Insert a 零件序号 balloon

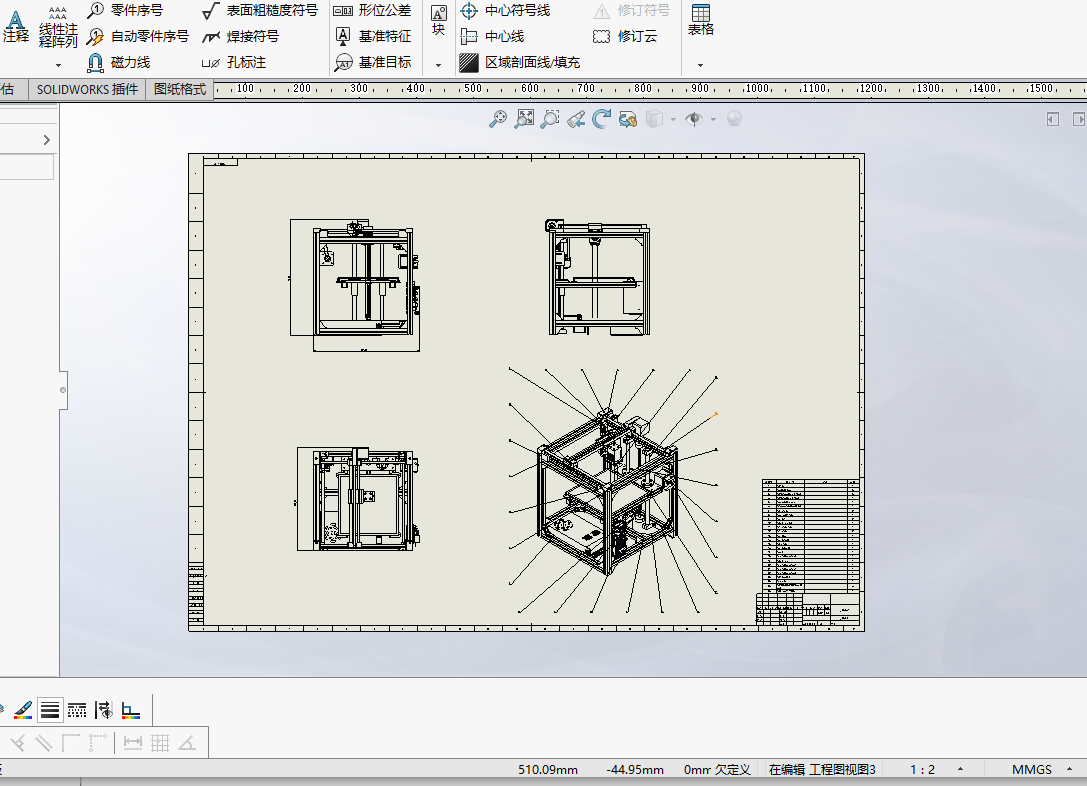tap(125, 10)
